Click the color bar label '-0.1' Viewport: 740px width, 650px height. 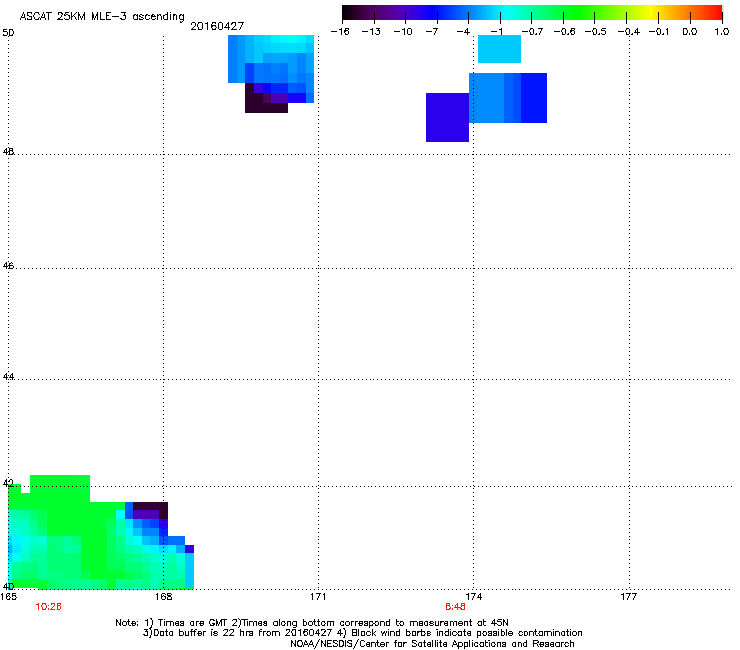[x=659, y=32]
